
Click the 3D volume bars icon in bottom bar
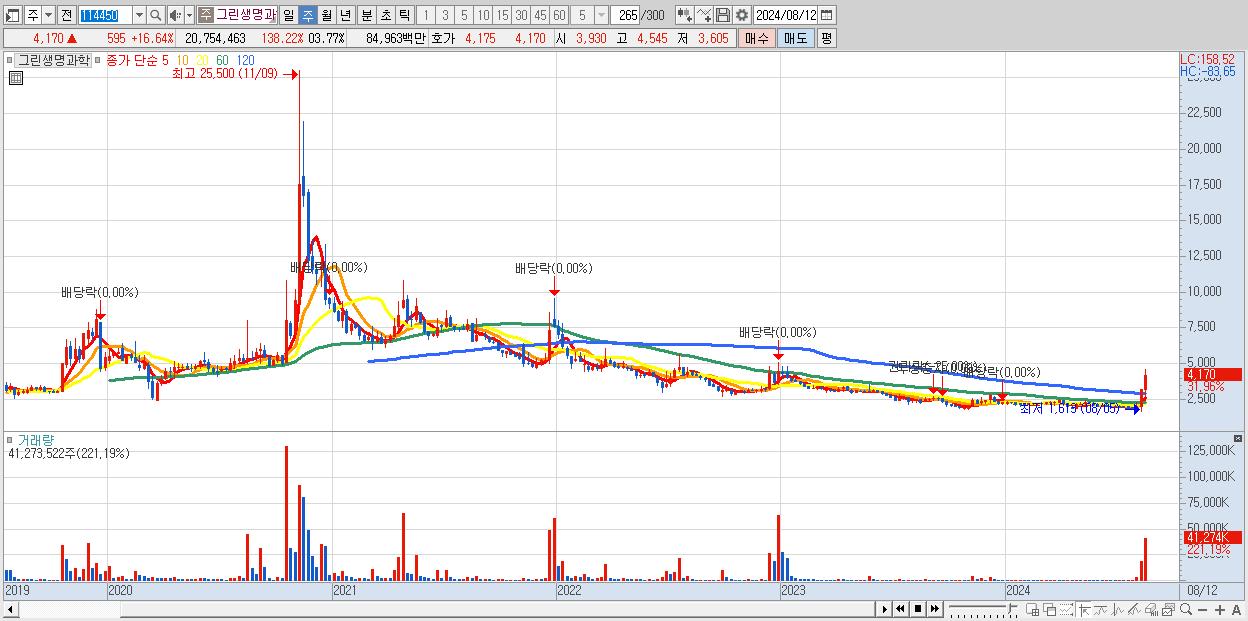coord(1151,609)
